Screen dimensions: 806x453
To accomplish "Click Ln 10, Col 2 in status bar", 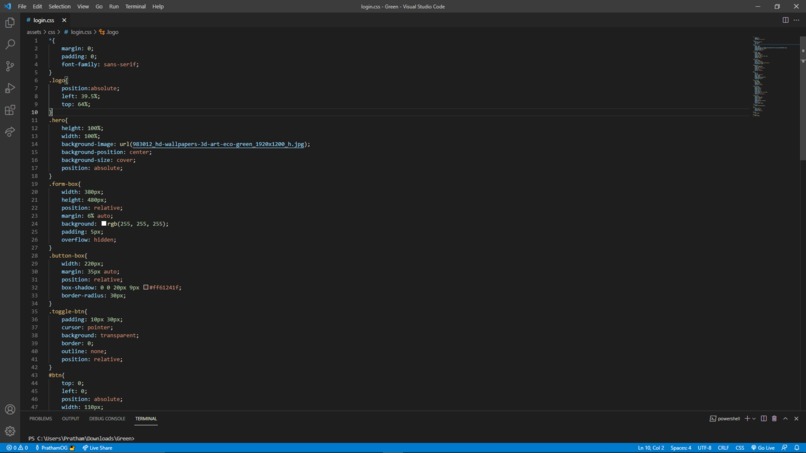I will click(651, 448).
